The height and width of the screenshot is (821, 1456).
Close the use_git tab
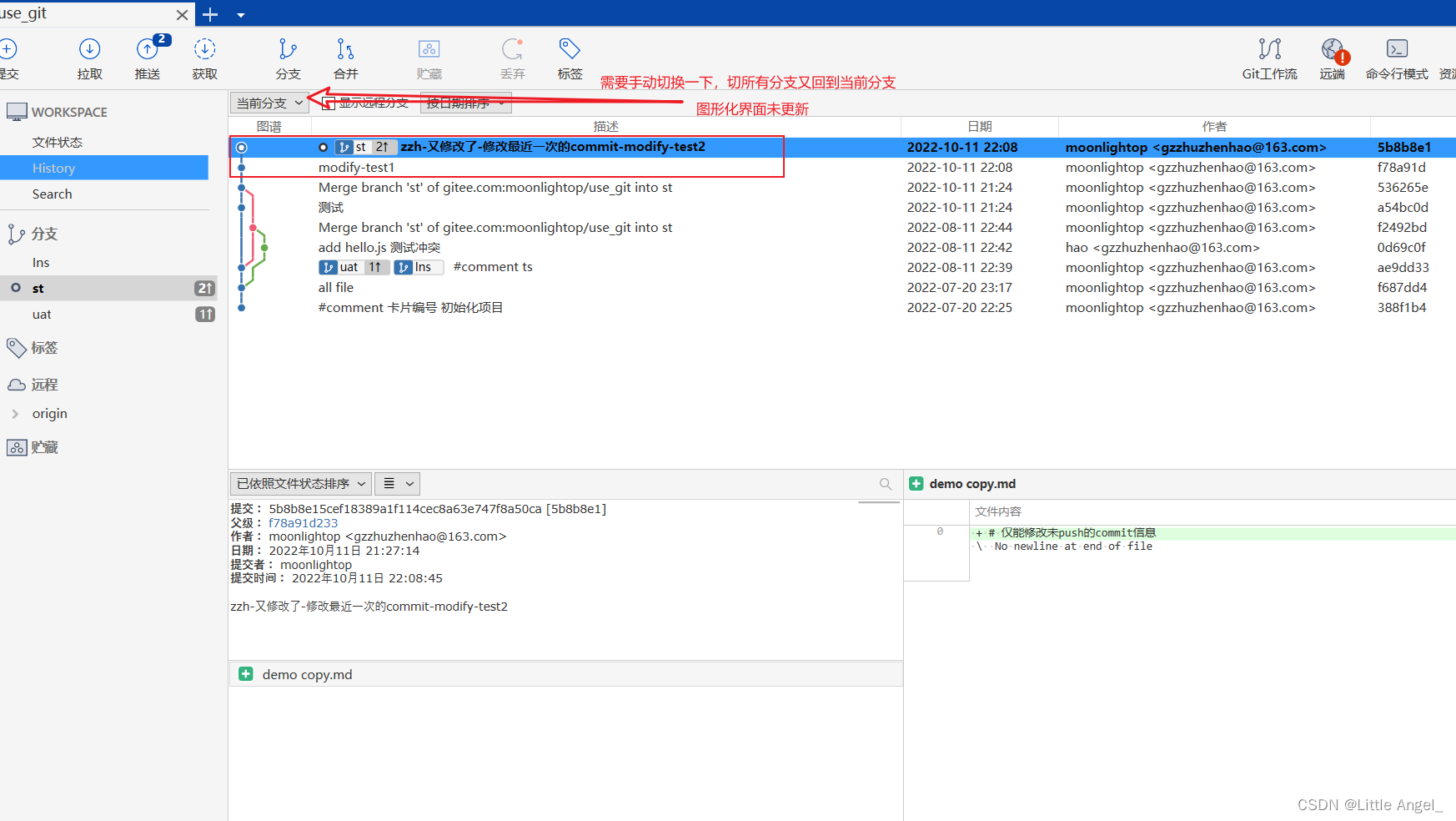(x=182, y=14)
